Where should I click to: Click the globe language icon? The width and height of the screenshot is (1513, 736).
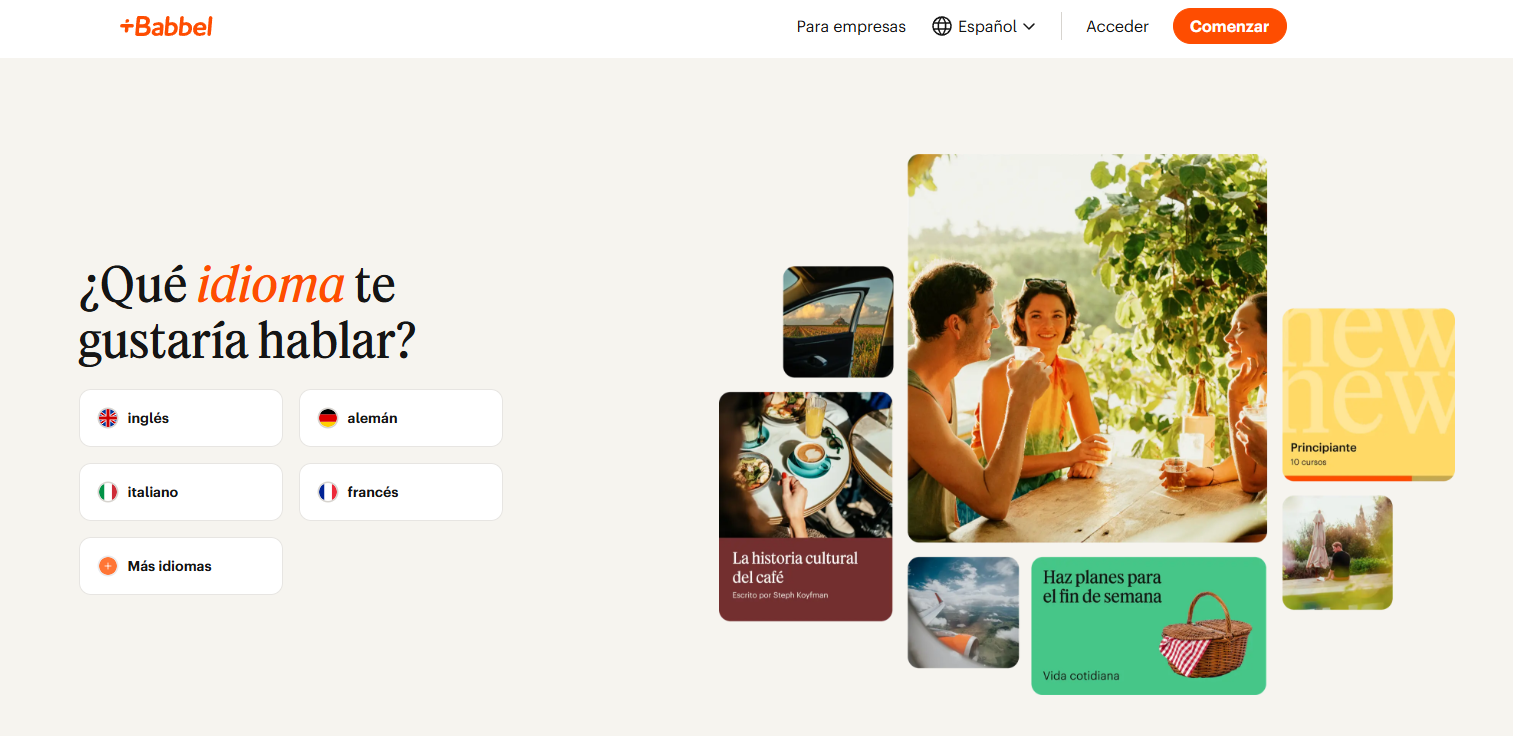[941, 27]
